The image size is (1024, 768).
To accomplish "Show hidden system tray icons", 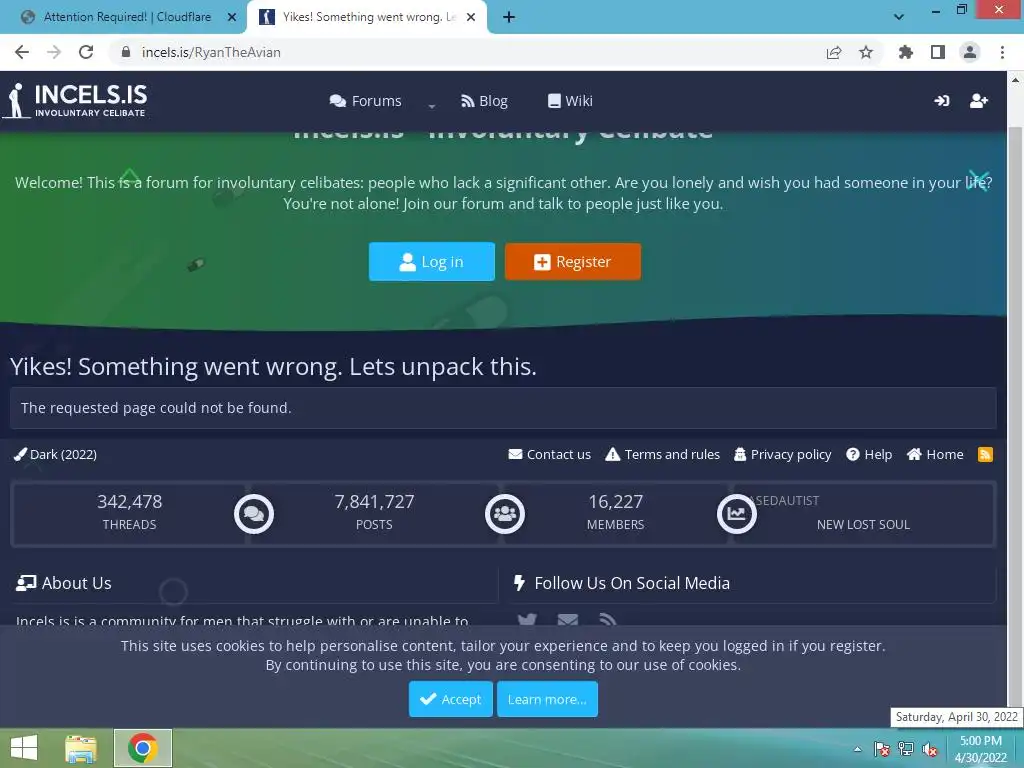I will pos(857,749).
